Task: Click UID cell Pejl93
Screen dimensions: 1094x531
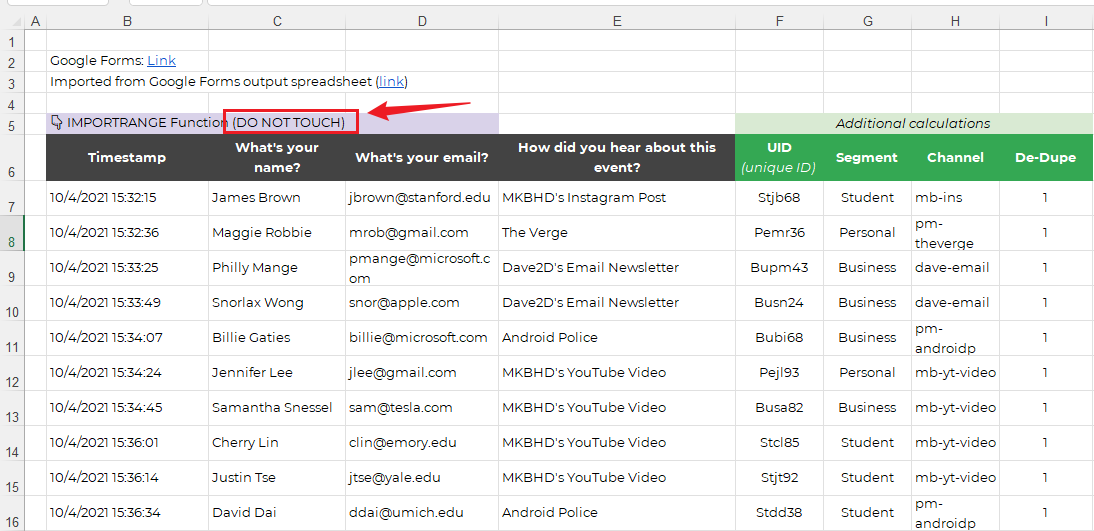Action: coord(779,373)
